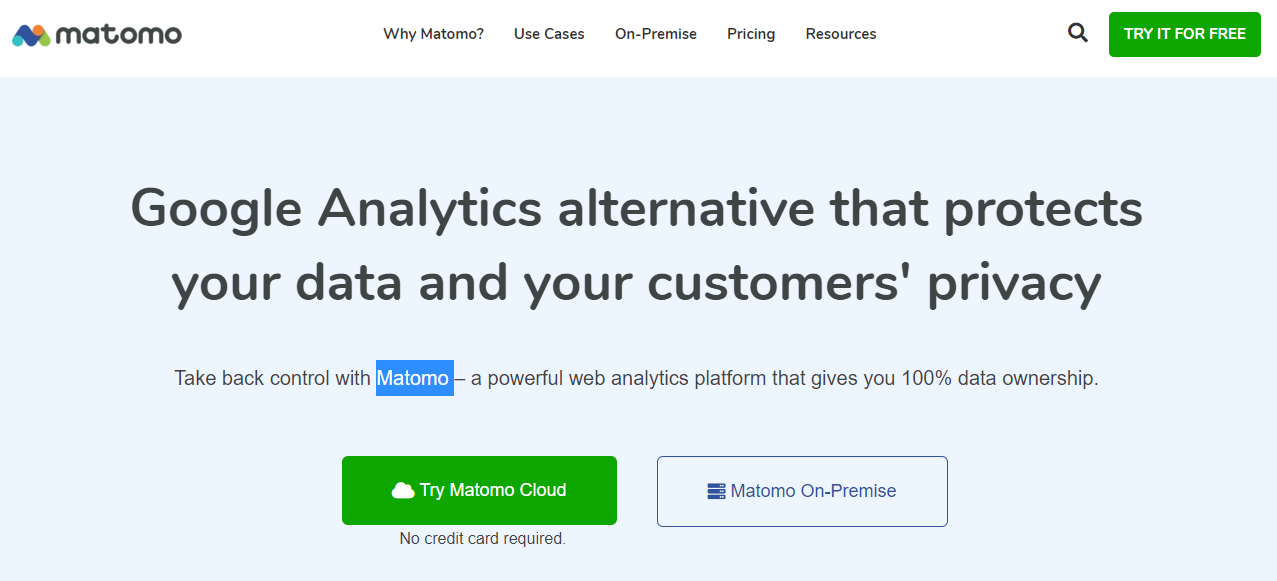Expand the Use Cases menu
Image resolution: width=1277 pixels, height=581 pixels.
coord(549,34)
